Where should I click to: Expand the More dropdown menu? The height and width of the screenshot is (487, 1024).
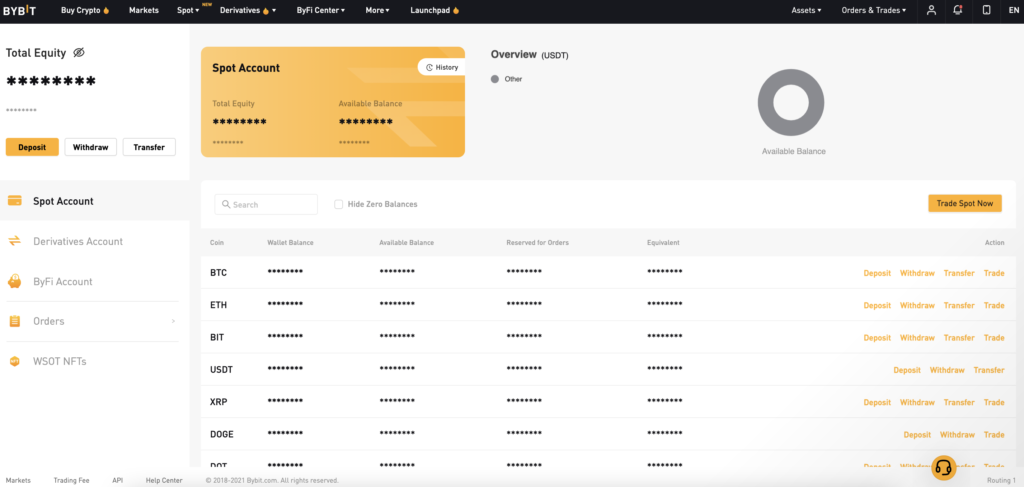click(378, 10)
